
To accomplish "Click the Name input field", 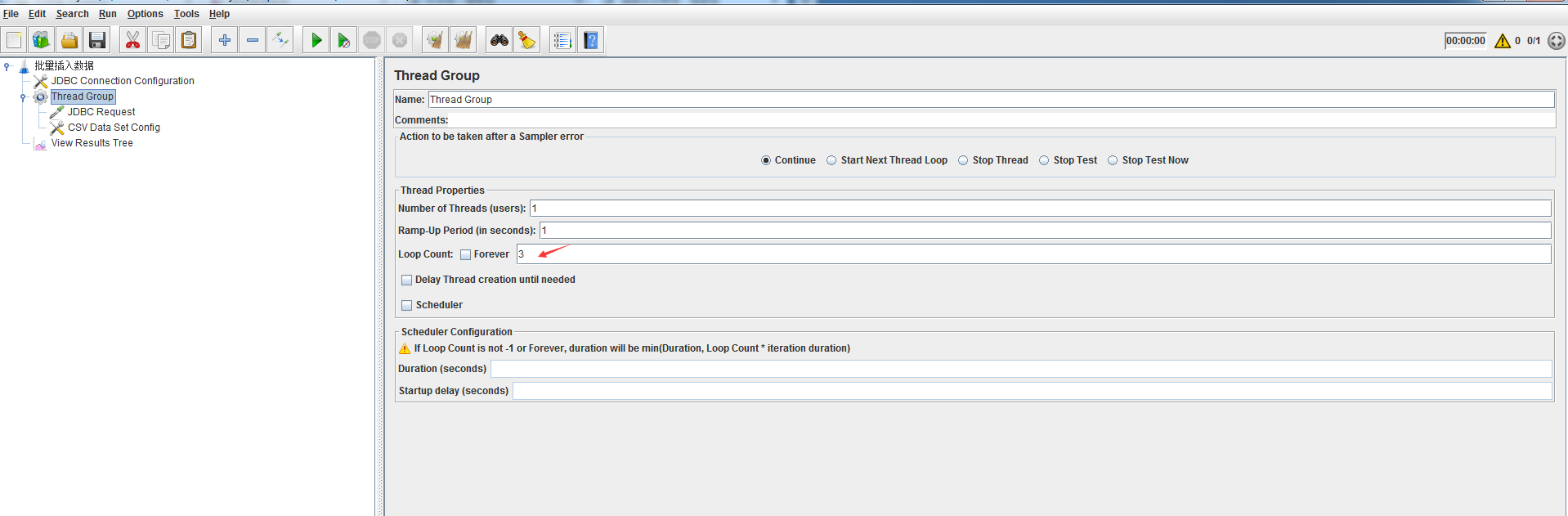I will [x=991, y=100].
